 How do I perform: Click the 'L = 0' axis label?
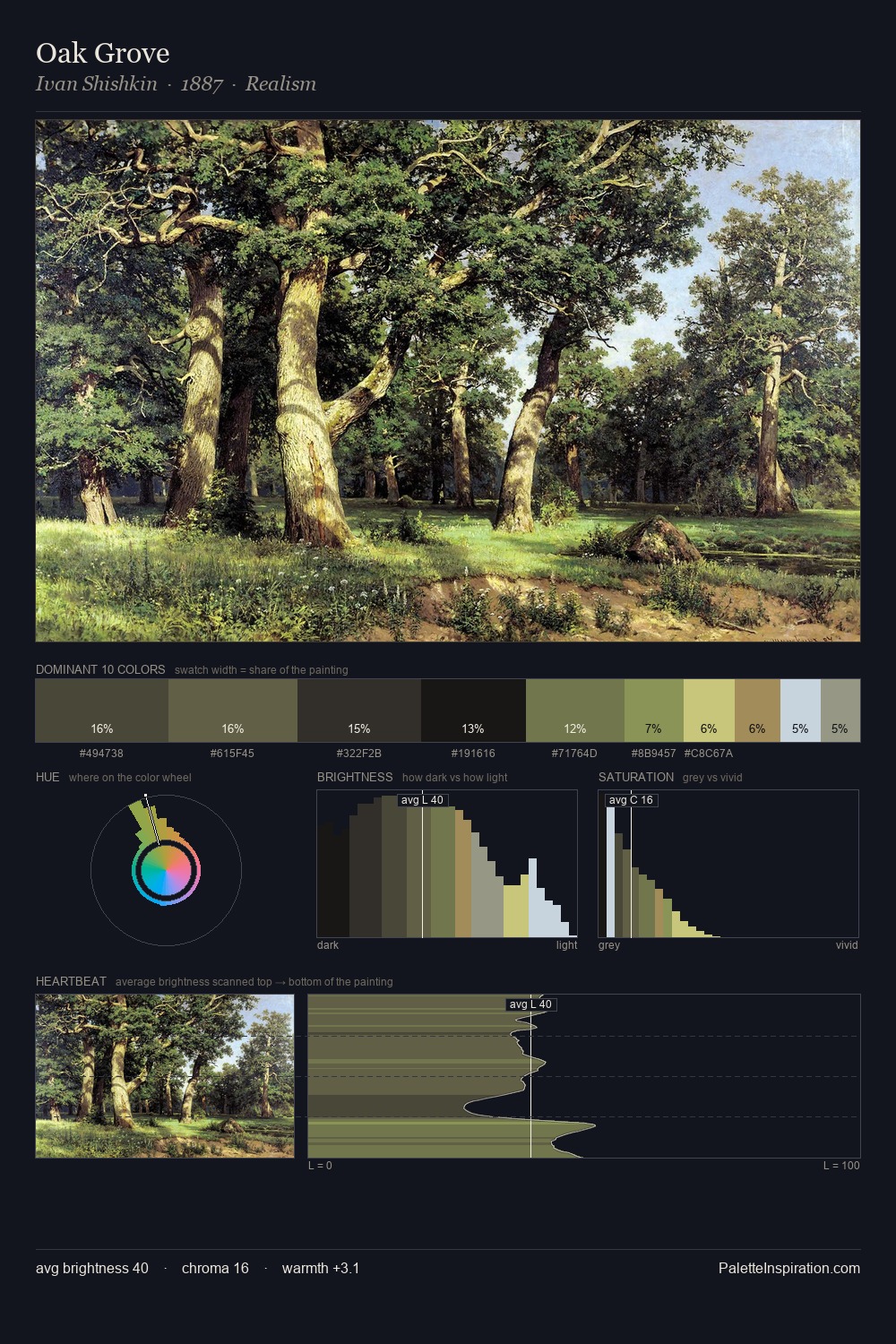pyautogui.click(x=320, y=1166)
